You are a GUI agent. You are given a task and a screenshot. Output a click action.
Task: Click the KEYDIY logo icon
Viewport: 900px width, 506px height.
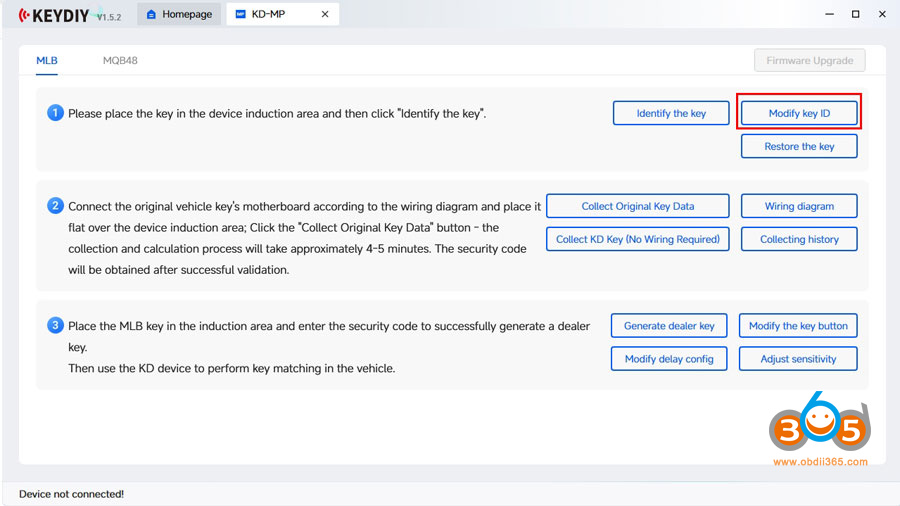[25, 15]
